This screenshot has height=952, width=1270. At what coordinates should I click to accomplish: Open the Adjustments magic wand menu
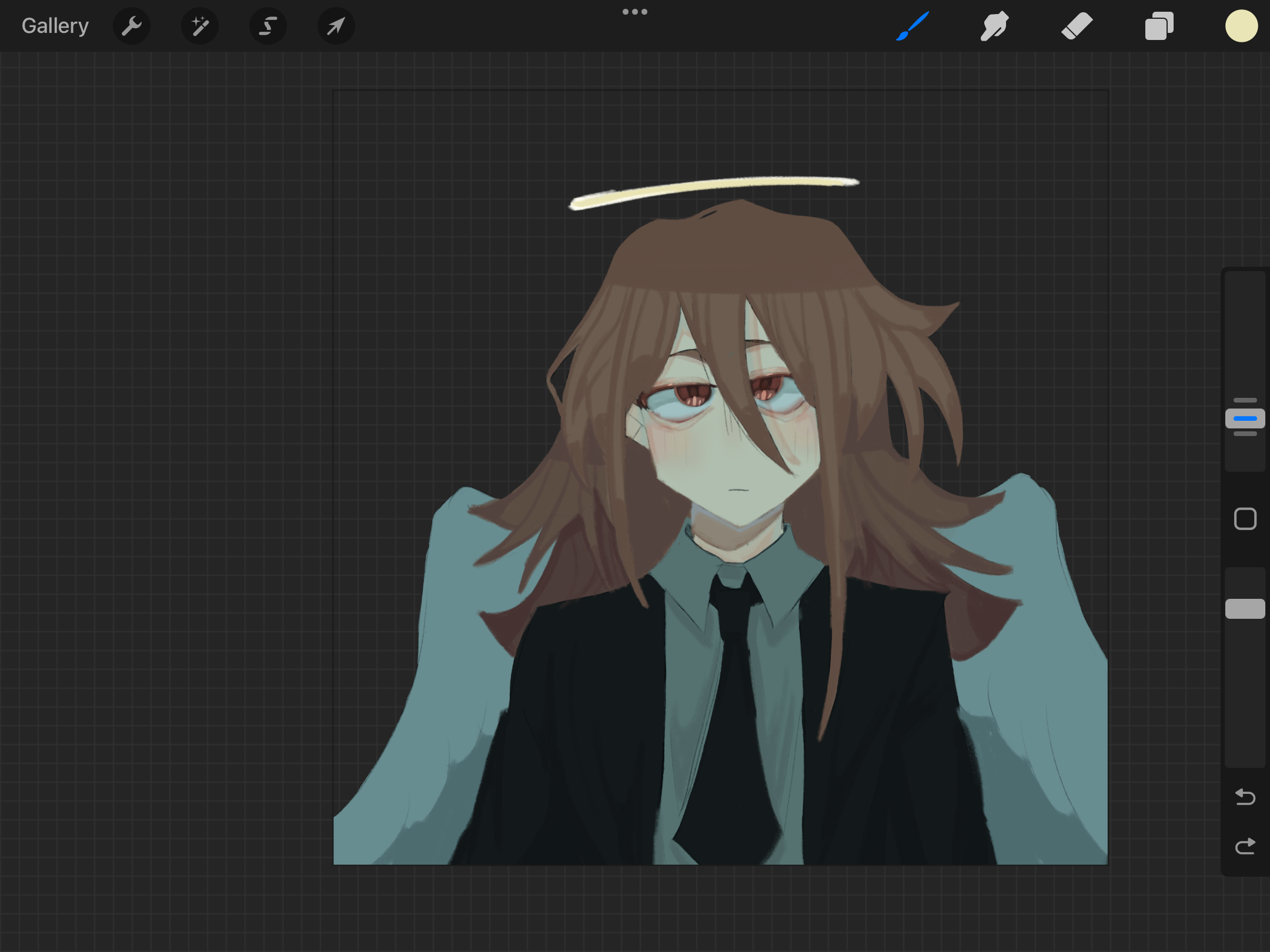pyautogui.click(x=200, y=26)
